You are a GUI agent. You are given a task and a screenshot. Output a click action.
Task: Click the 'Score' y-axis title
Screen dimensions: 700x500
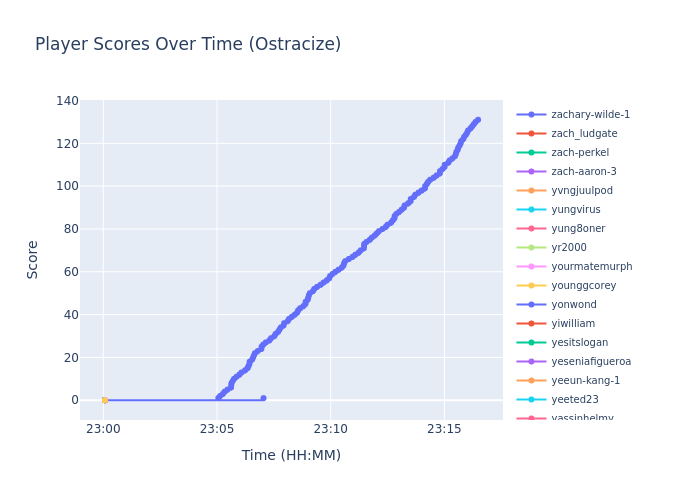point(32,259)
